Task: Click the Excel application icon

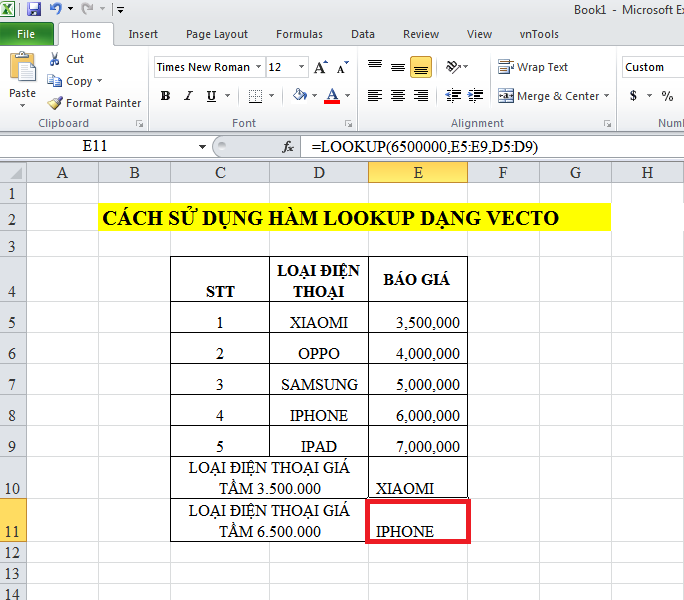Action: 7,9
